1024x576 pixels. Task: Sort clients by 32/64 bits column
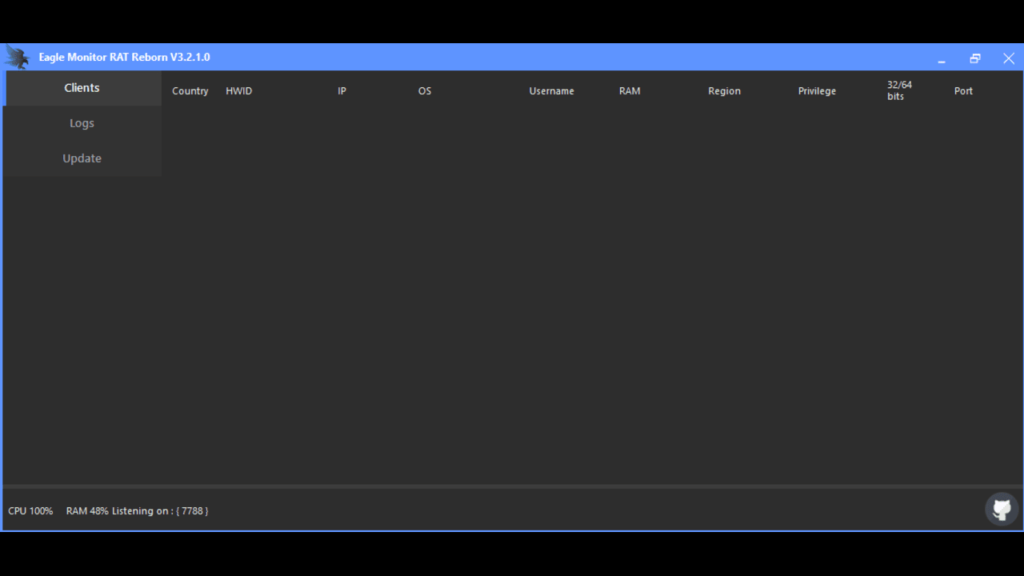pos(899,91)
